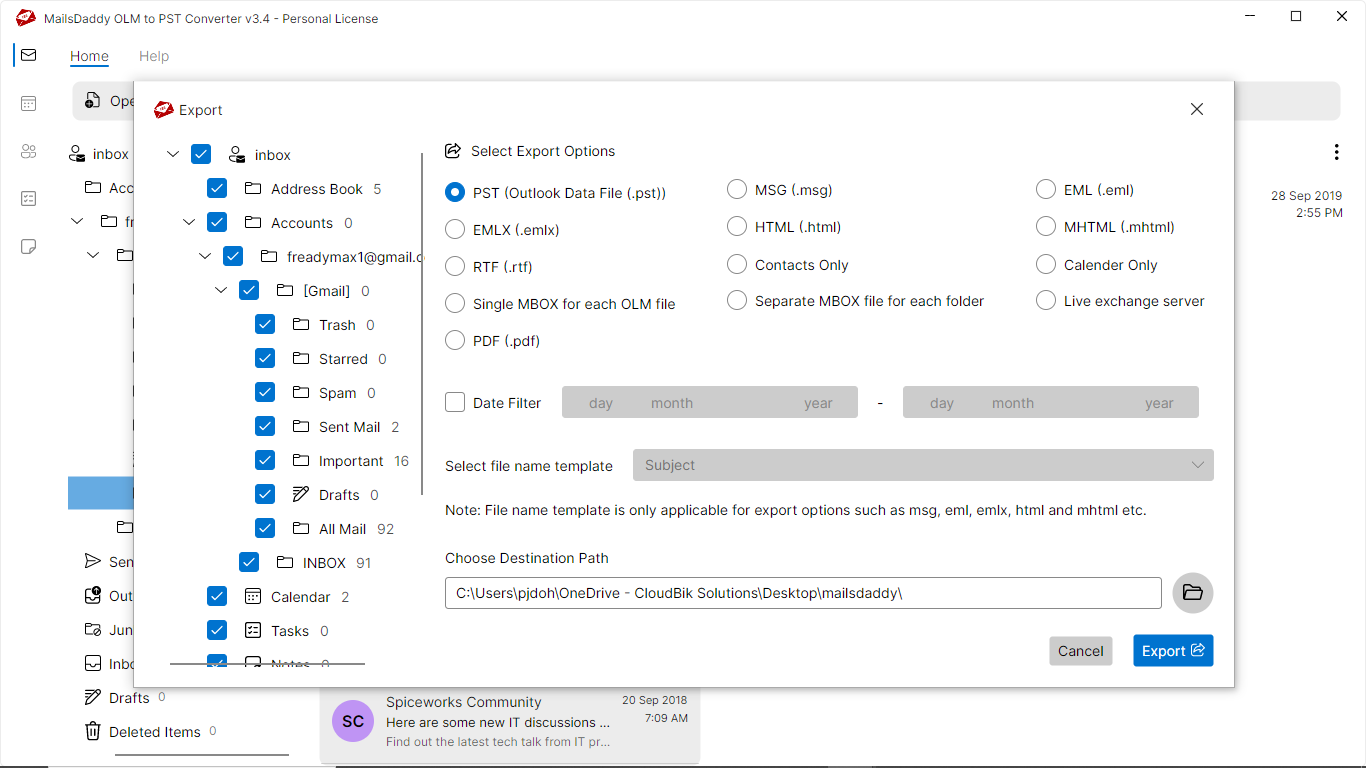The width and height of the screenshot is (1366, 768).
Task: Click the Deleted Items trash icon
Action: point(92,731)
